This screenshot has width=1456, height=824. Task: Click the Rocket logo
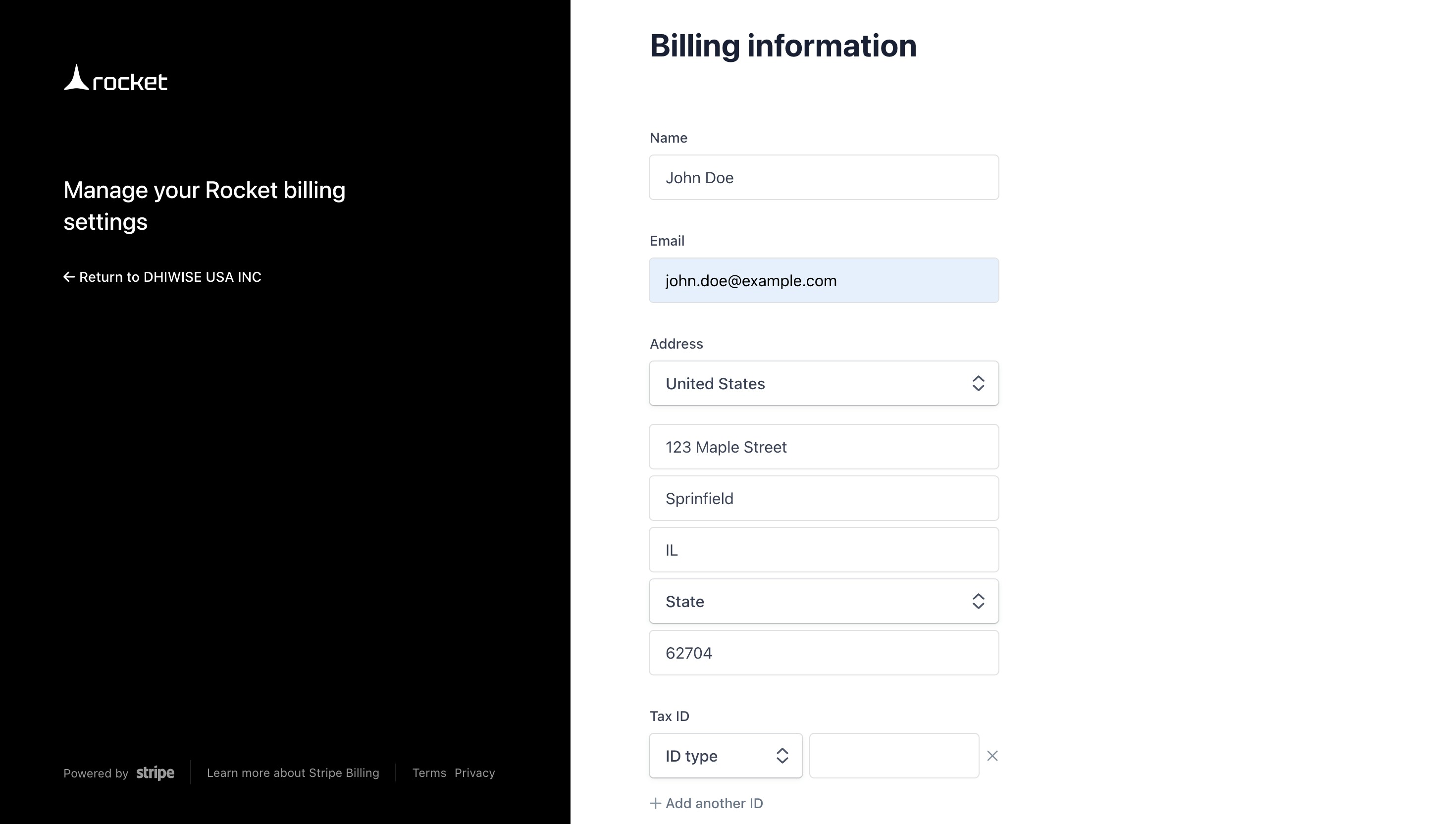(x=115, y=78)
